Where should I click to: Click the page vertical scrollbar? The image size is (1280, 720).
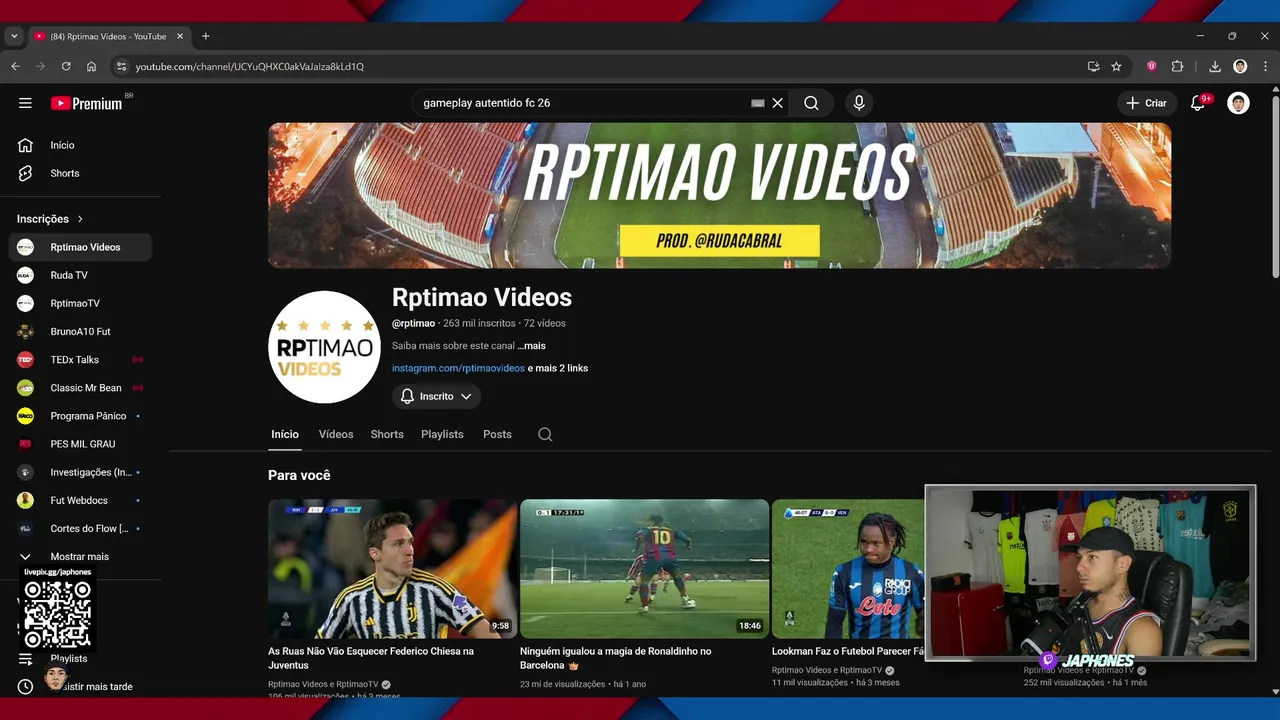(x=1275, y=185)
